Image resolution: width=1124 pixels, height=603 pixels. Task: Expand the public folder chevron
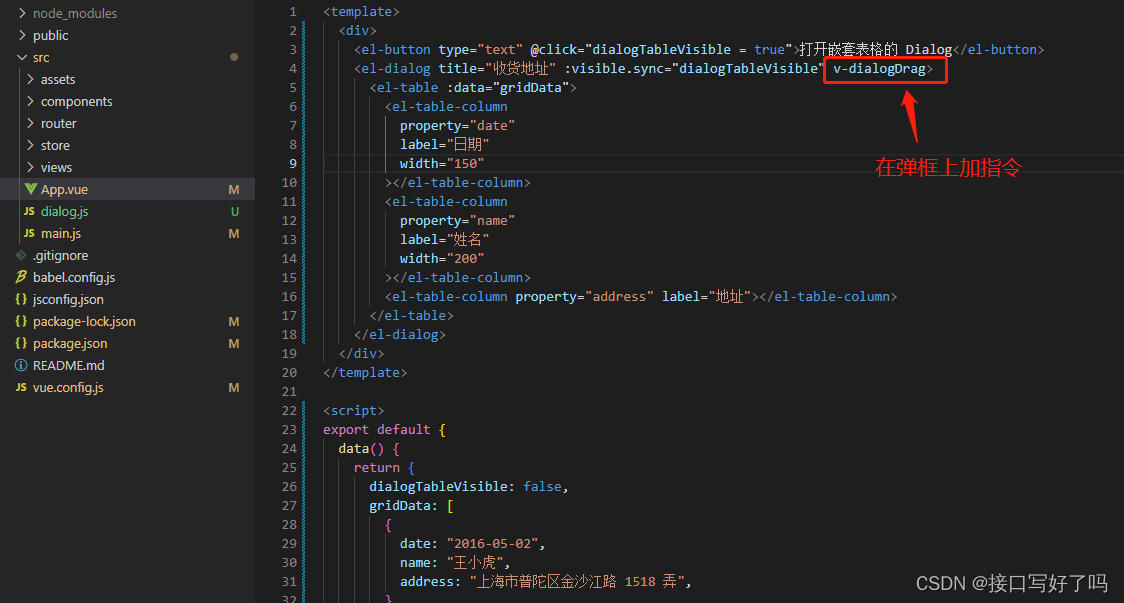click(x=22, y=35)
